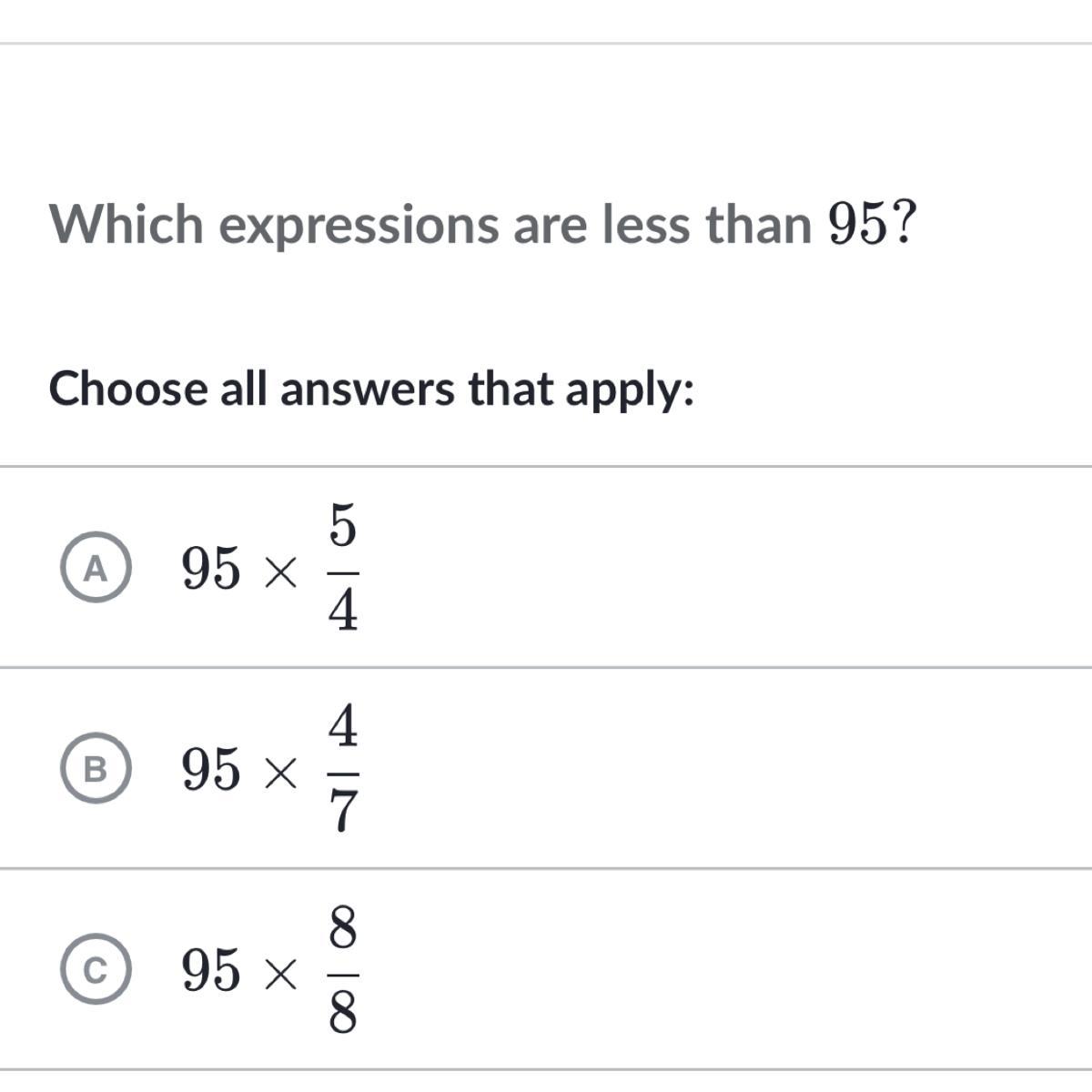Click the 95 in option A expression
1092x1092 pixels.
pos(212,570)
